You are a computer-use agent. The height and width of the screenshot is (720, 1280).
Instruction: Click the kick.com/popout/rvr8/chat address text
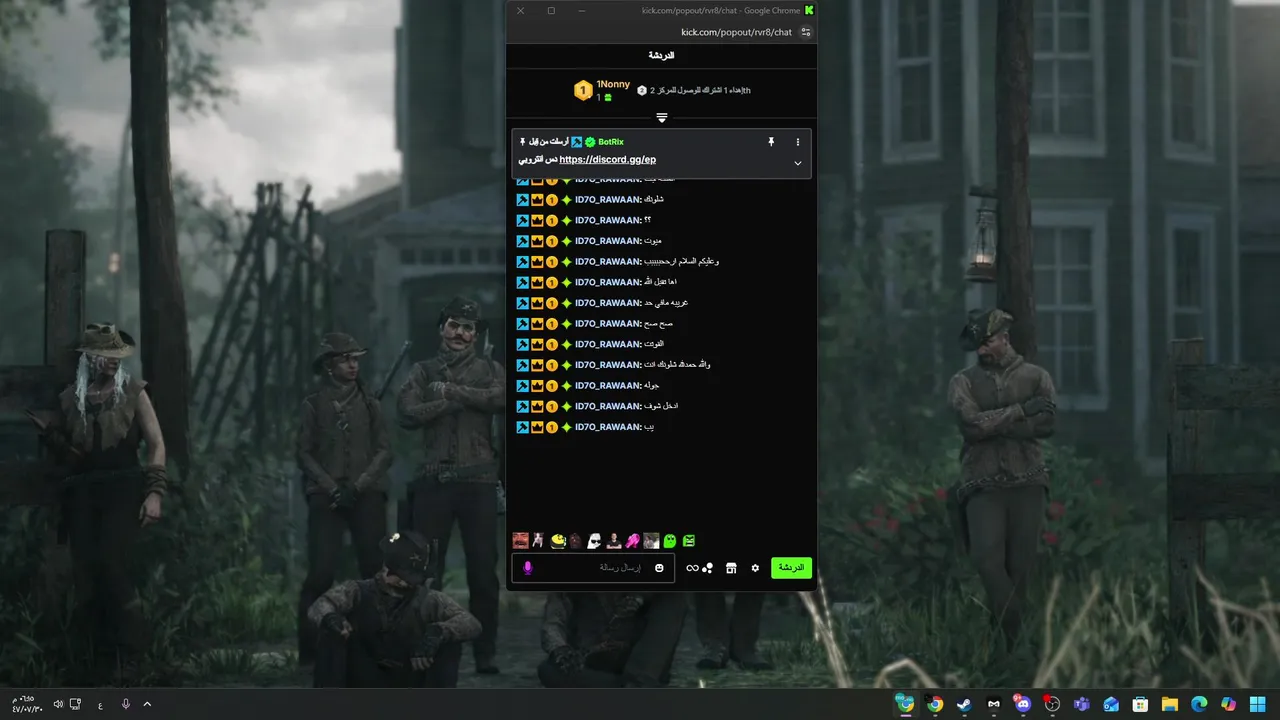pyautogui.click(x=736, y=32)
